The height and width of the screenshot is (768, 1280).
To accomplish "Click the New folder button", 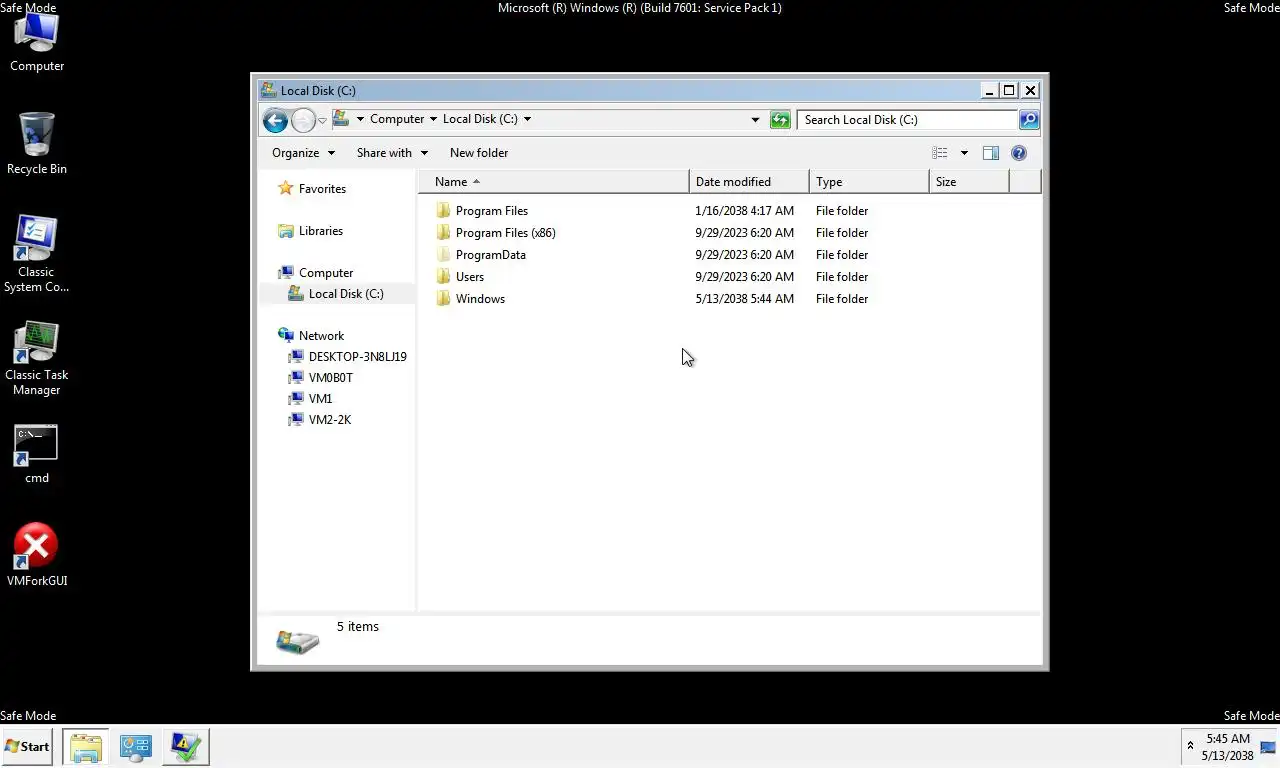I will [x=479, y=153].
